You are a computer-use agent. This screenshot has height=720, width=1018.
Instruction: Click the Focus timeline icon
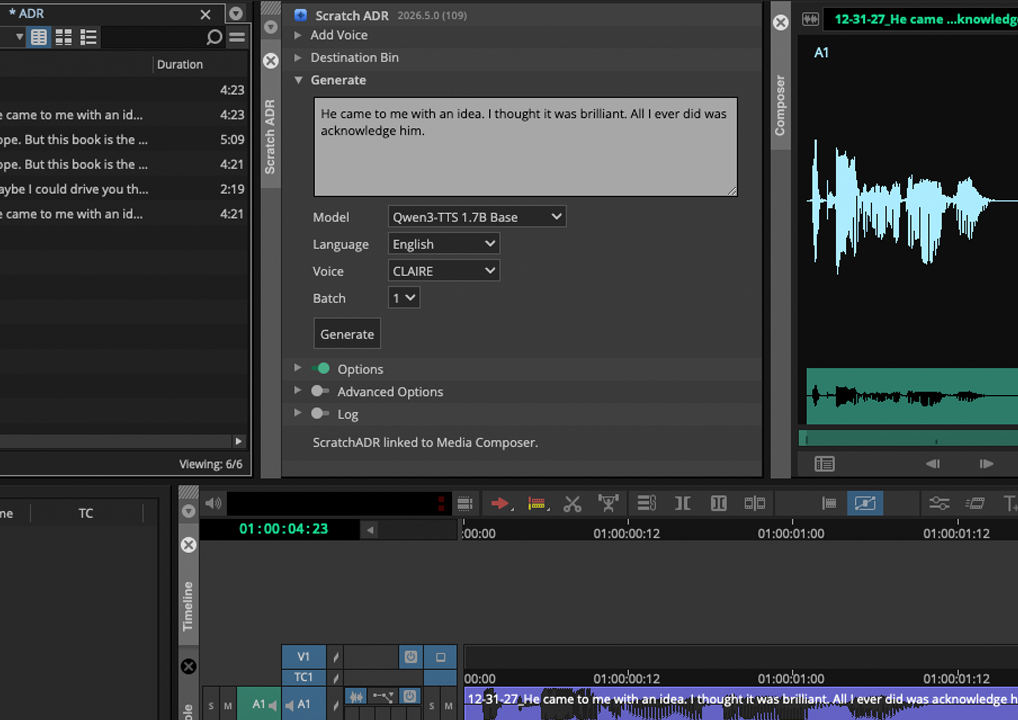(x=647, y=503)
